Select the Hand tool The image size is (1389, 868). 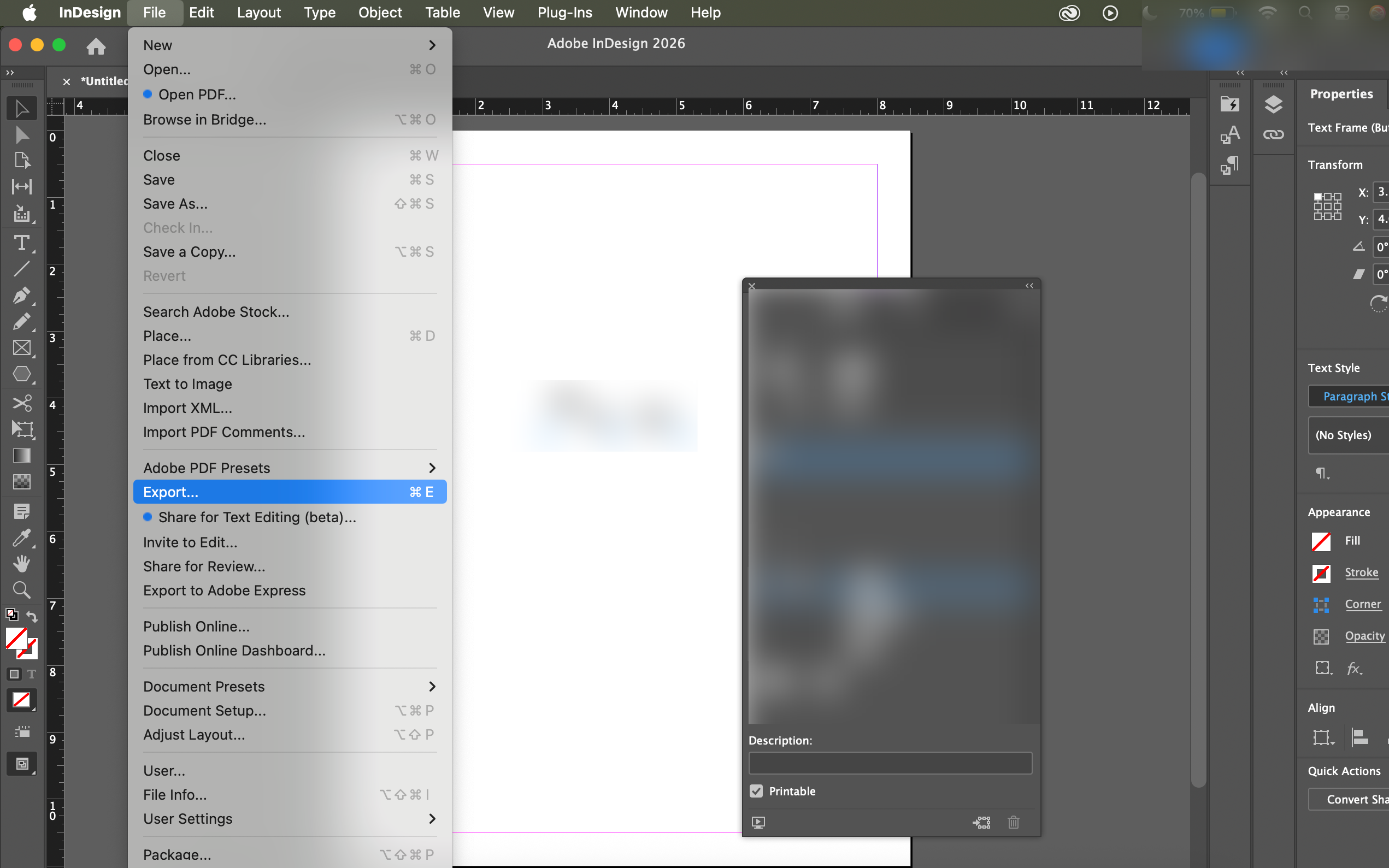coord(21,563)
